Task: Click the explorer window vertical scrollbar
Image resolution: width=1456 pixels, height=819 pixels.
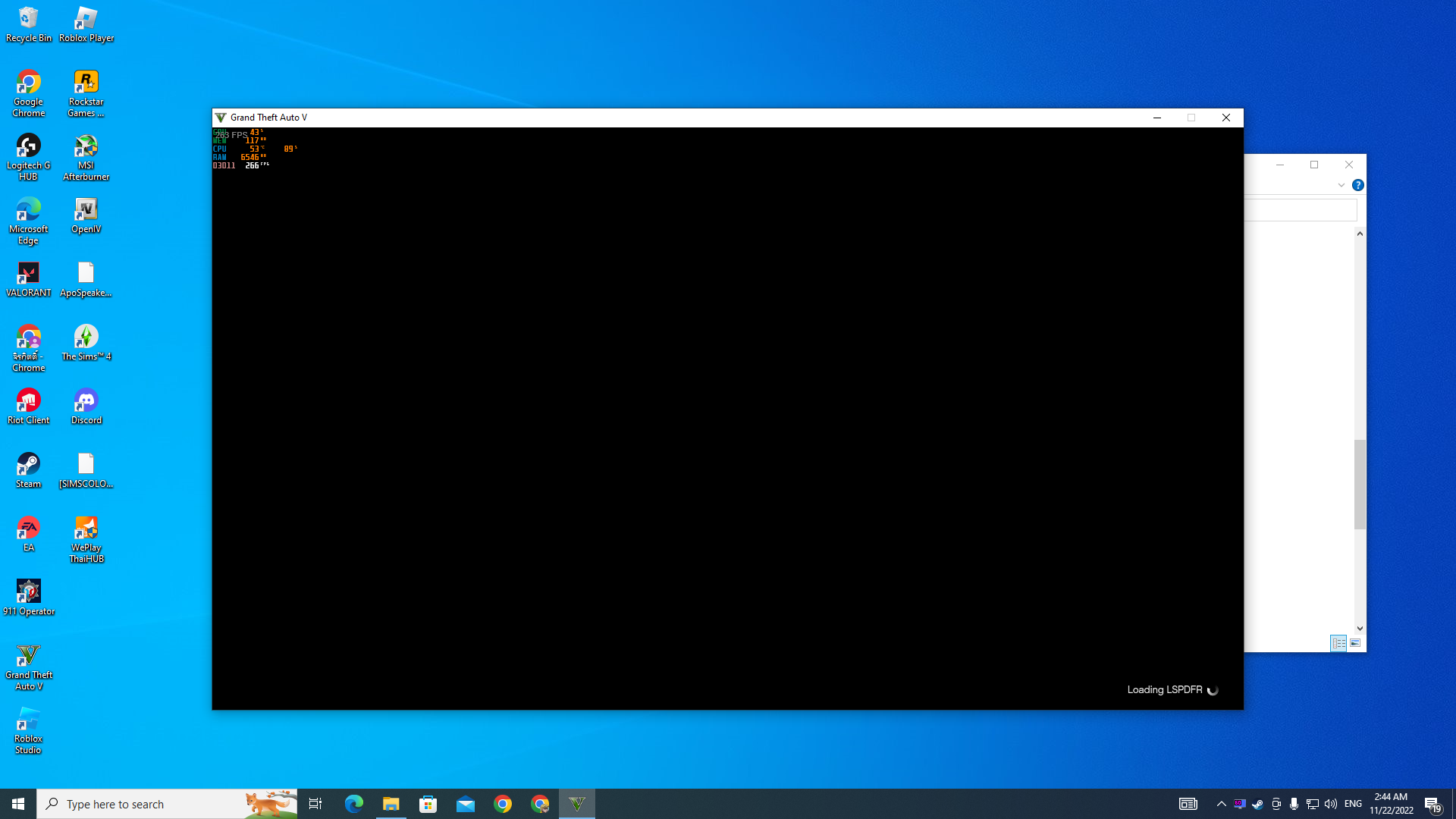Action: [1360, 484]
